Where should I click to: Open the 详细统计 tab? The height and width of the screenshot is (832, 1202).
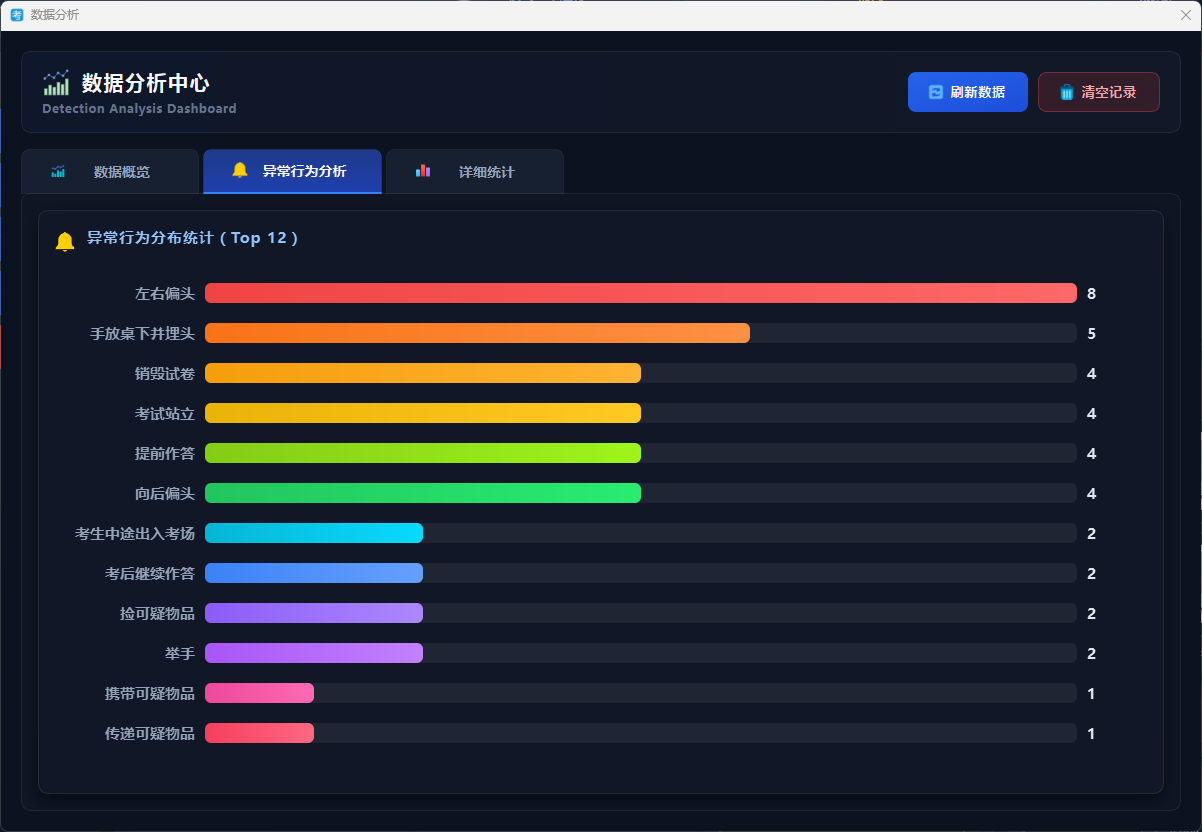tap(486, 172)
